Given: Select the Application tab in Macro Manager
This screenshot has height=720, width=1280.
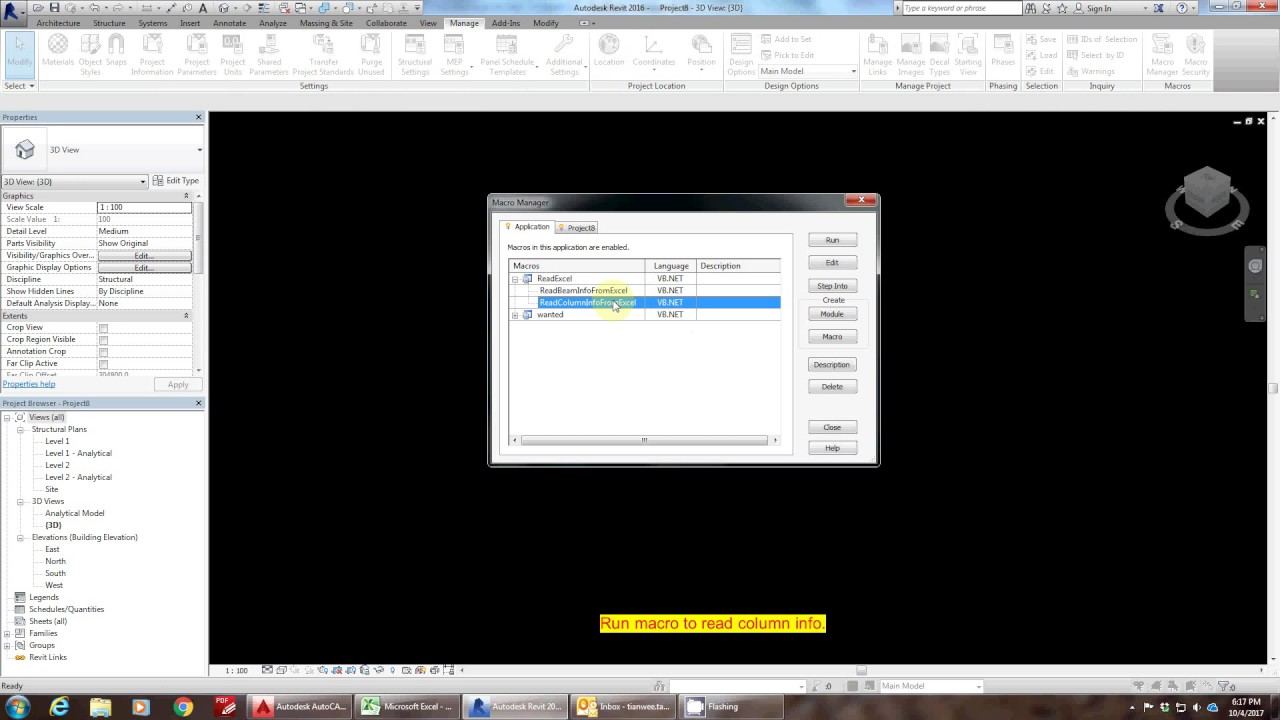Looking at the screenshot, I should pyautogui.click(x=527, y=227).
